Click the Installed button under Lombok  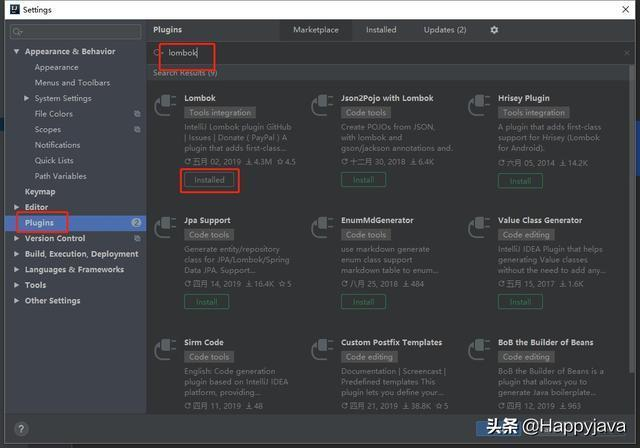pyautogui.click(x=209, y=180)
